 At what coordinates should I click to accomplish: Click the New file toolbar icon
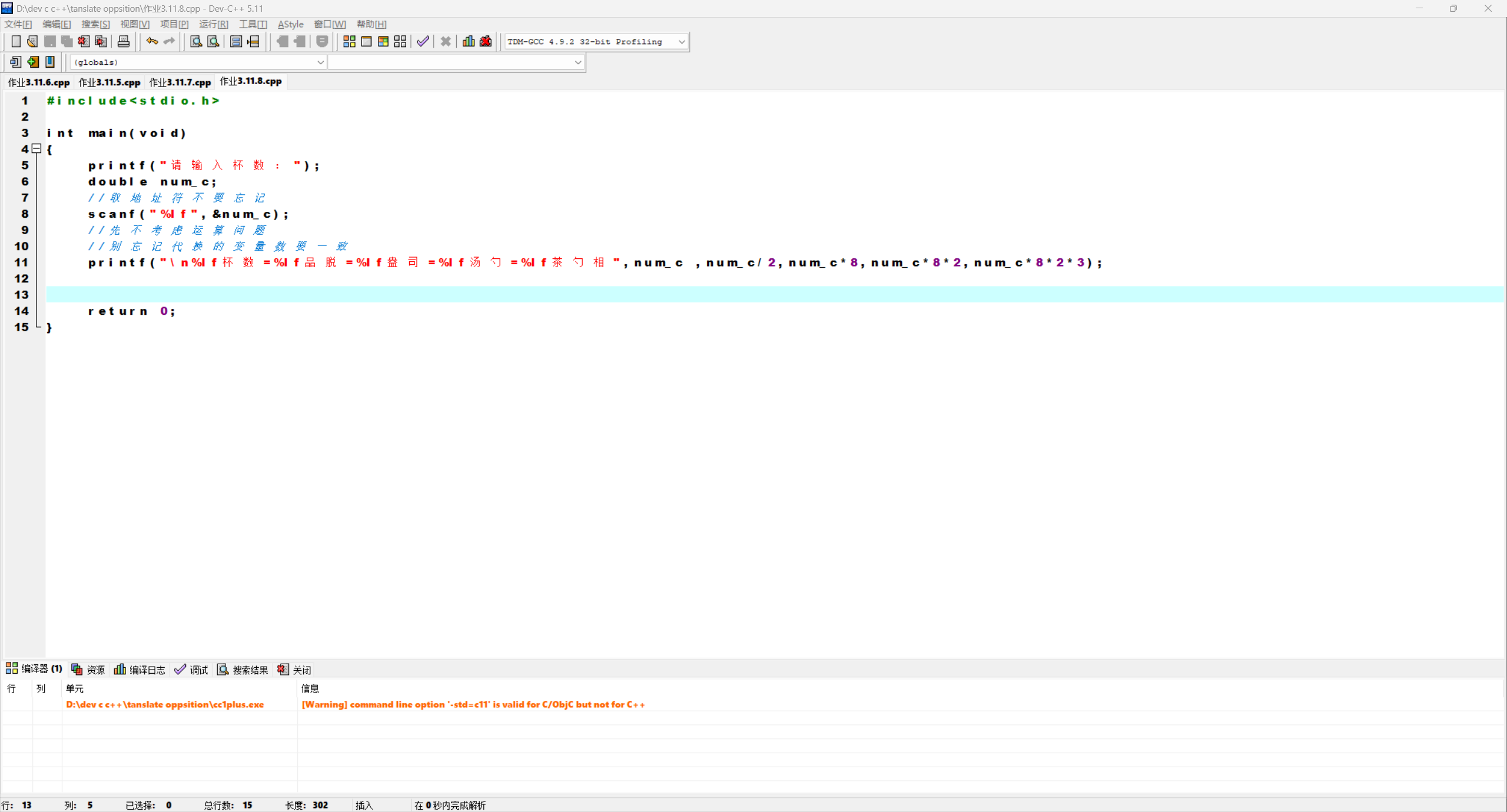(x=16, y=41)
